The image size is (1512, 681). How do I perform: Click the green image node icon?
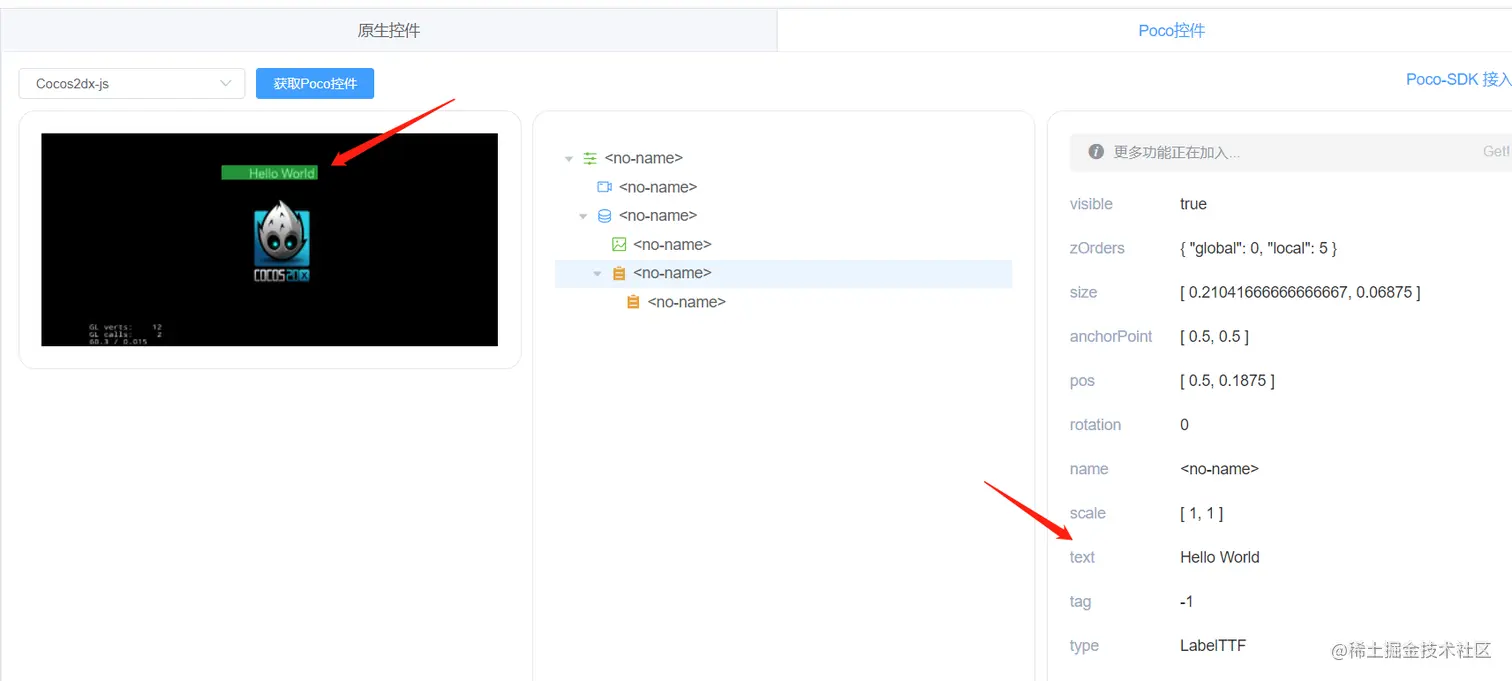click(x=619, y=244)
